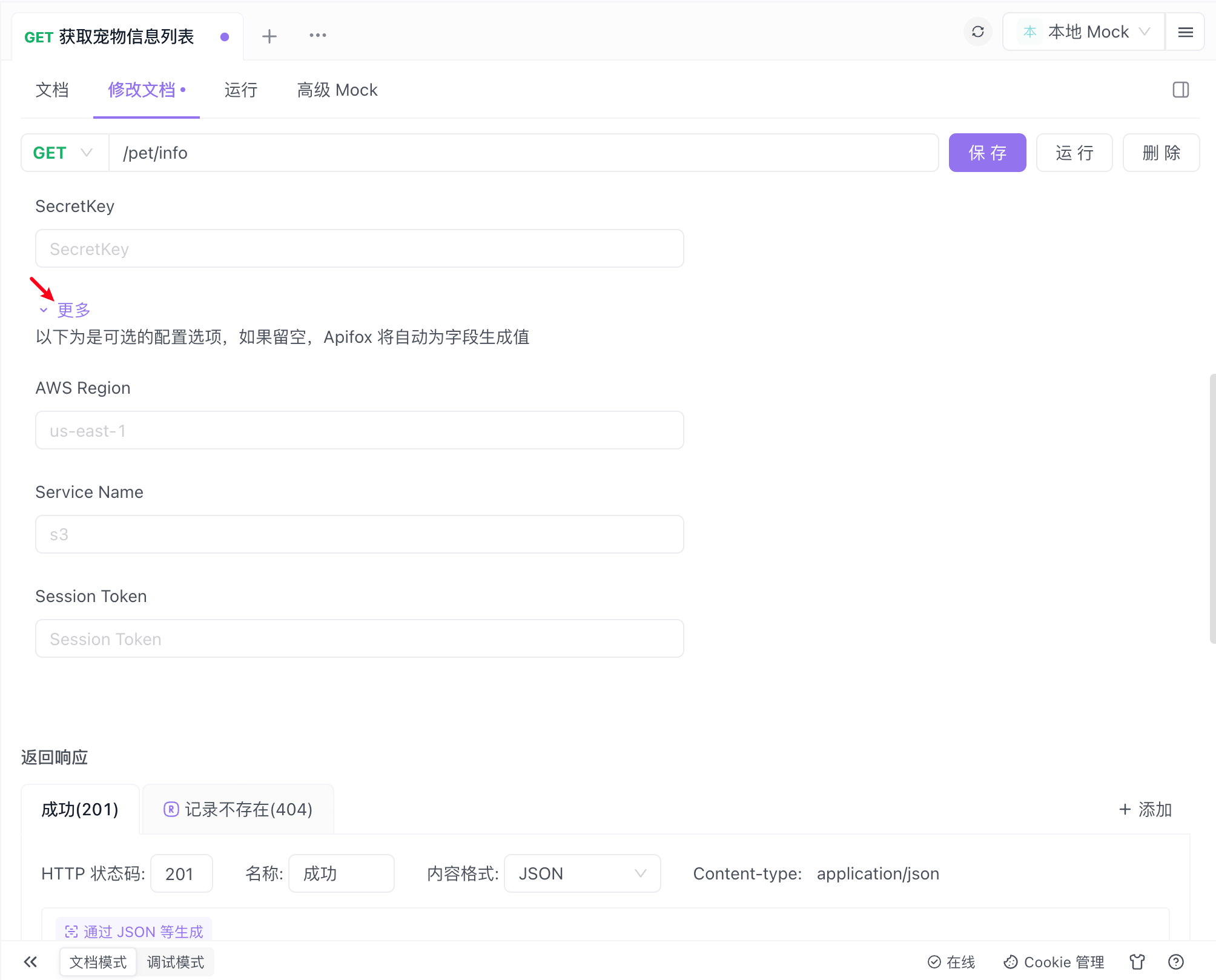
Task: Switch to 文档模式 mode
Action: [98, 962]
